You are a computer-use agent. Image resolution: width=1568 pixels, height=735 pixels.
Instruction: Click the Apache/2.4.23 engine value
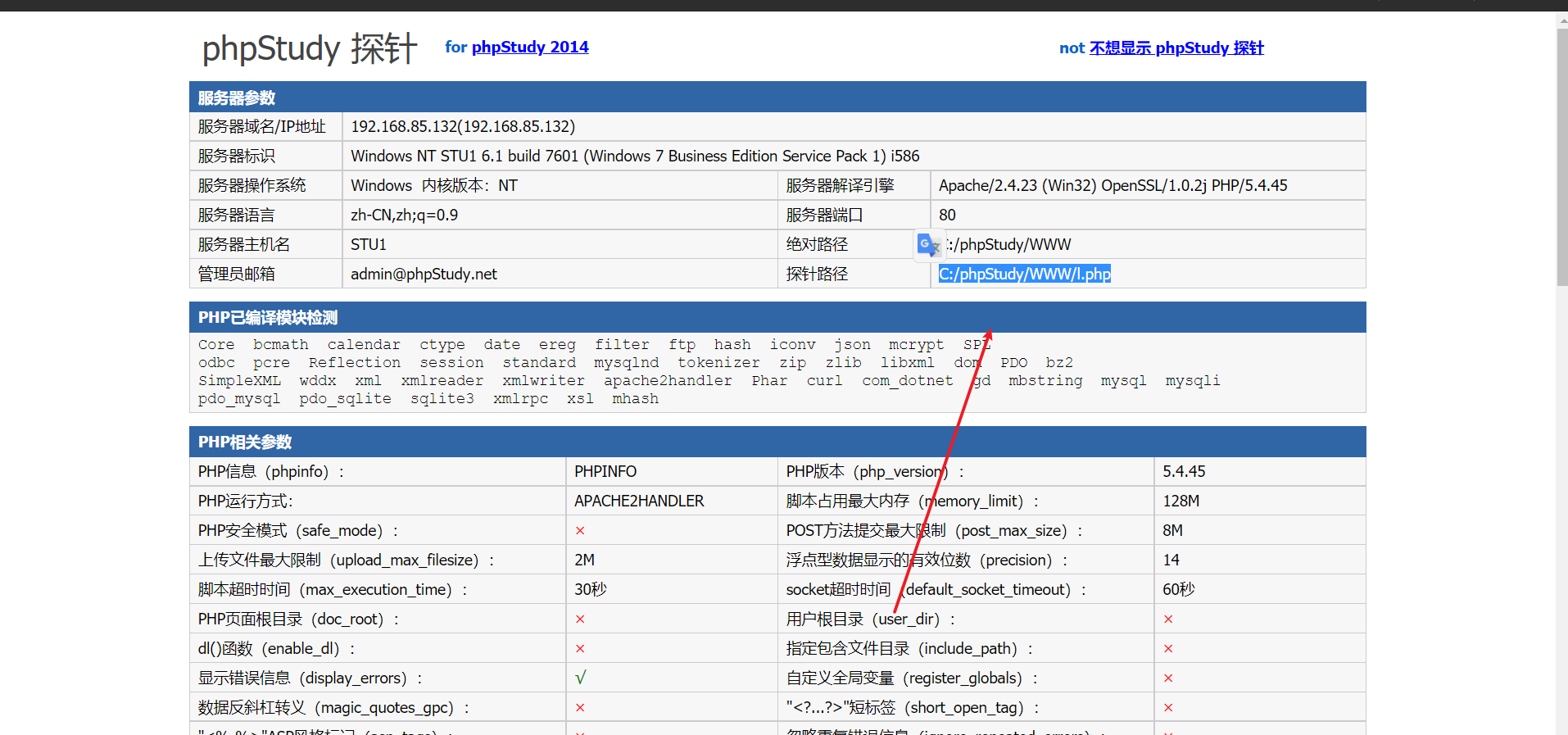coord(1113,185)
